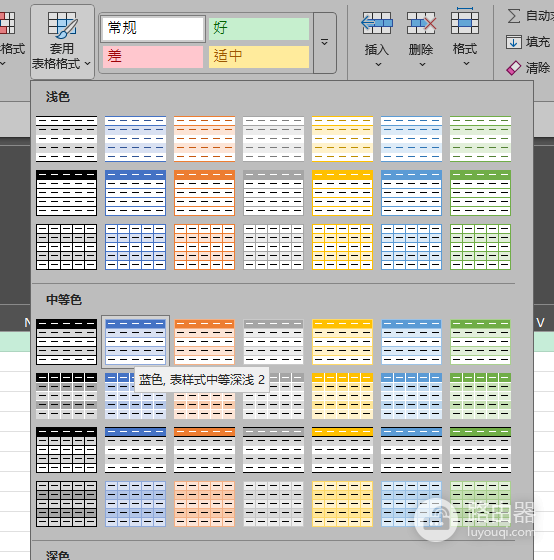This screenshot has height=560, width=554.
Task: Click the 格式 cell format icon
Action: (465, 21)
